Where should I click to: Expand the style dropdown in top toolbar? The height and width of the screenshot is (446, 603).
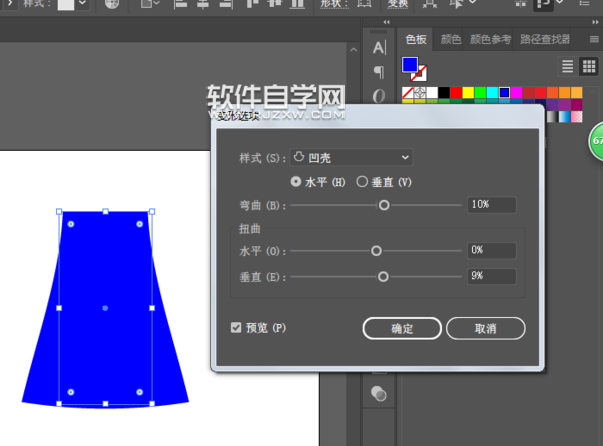(x=82, y=3)
